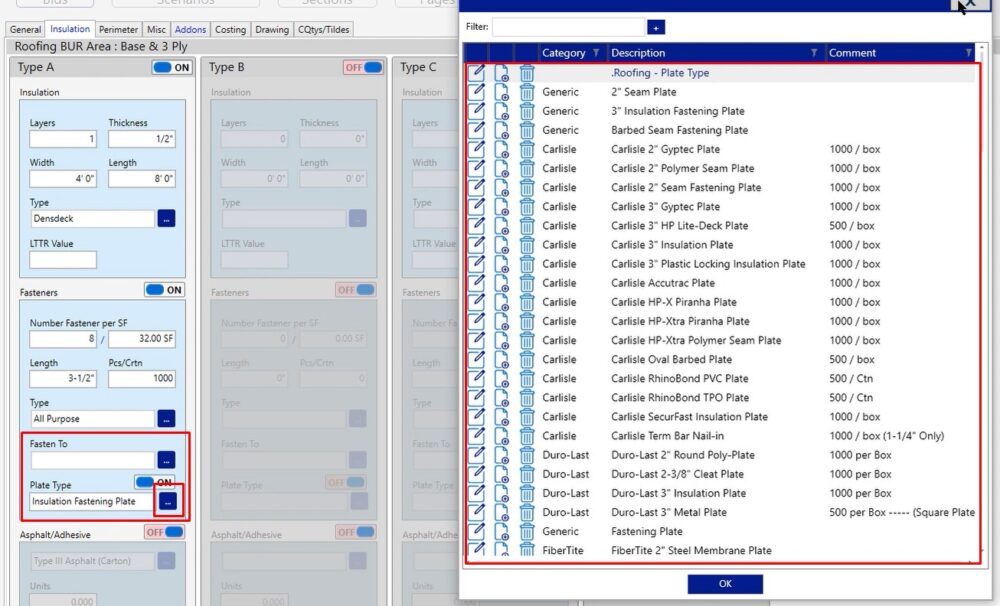Enable Type A Asphalt/Adhesive toggle

point(165,532)
